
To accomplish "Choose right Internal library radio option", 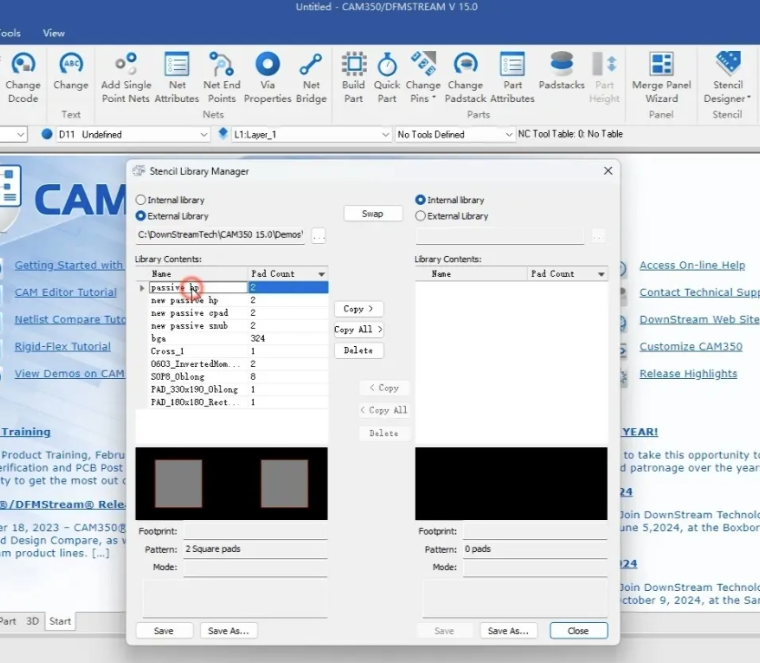I will 421,200.
